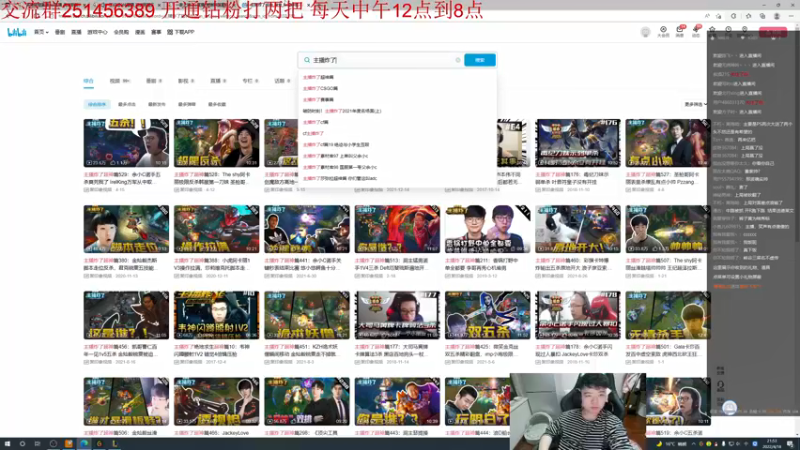Expand the 更多筛选 filter dropdown
The height and width of the screenshot is (450, 800).
695,104
